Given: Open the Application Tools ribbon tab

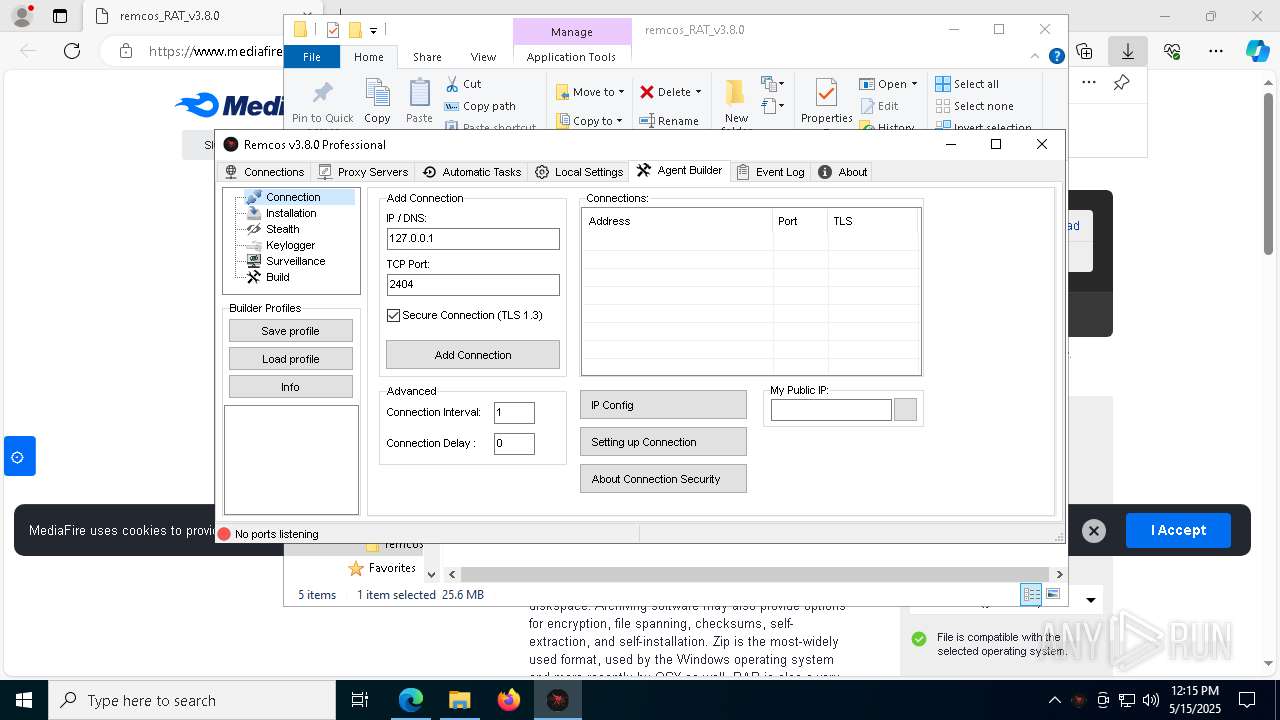Looking at the screenshot, I should pyautogui.click(x=571, y=57).
